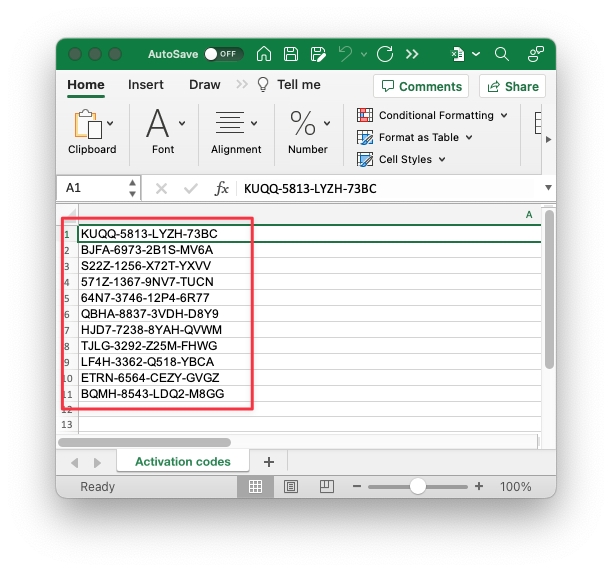The image size is (612, 572).
Task: Click the Redo arrow icon
Action: tap(384, 54)
